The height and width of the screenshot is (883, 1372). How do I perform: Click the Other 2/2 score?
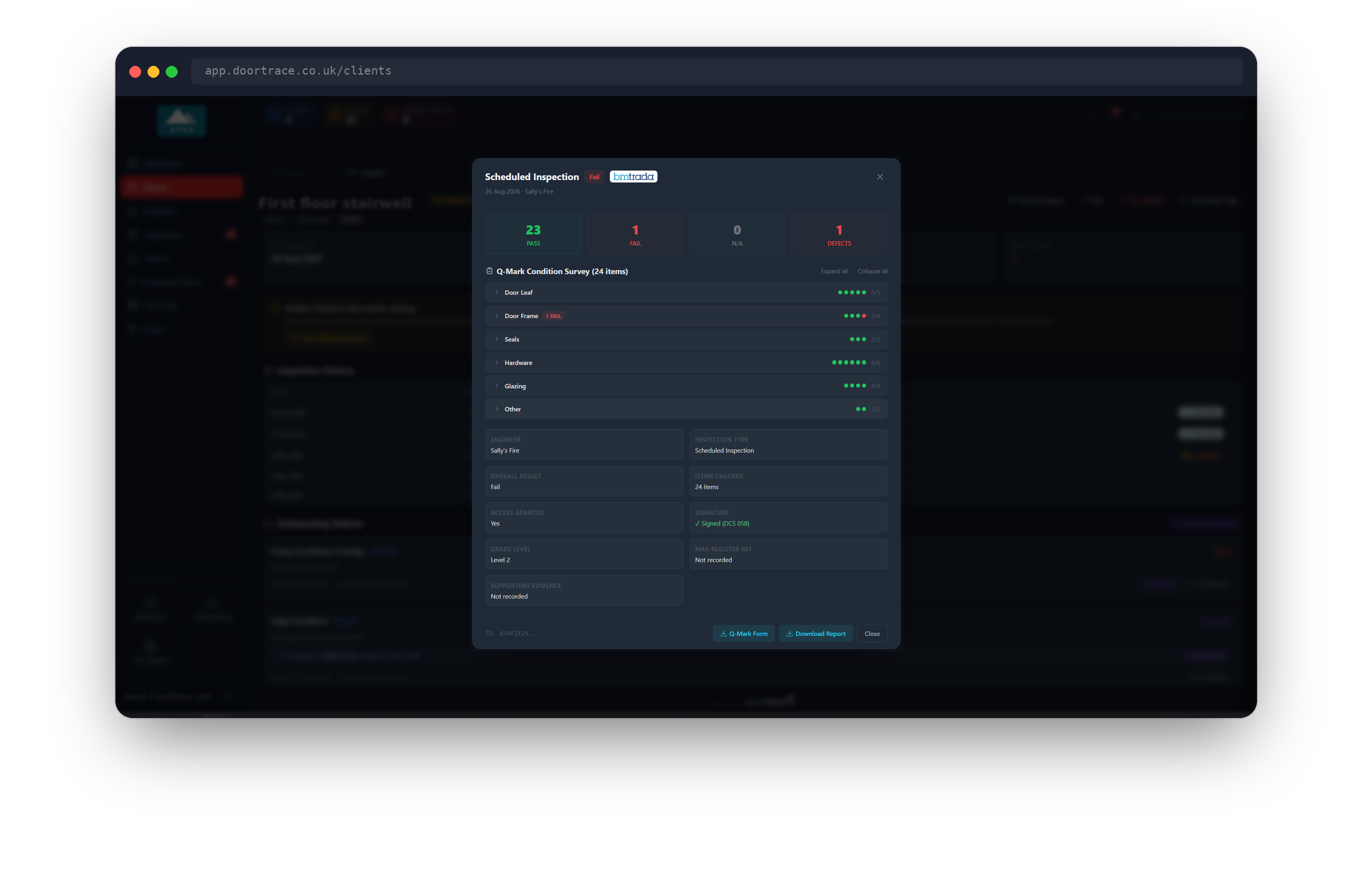875,409
